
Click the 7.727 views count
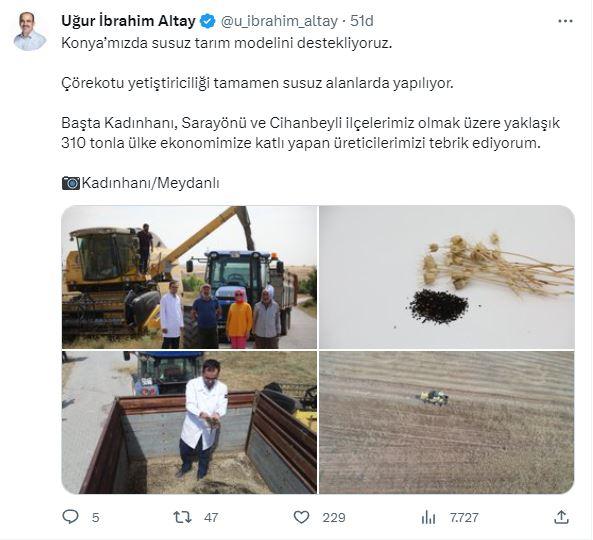pos(464,517)
